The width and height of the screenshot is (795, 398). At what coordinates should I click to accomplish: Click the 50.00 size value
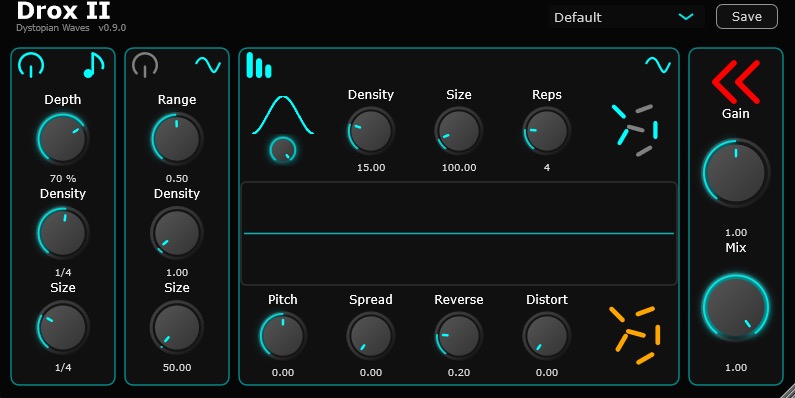pyautogui.click(x=177, y=368)
